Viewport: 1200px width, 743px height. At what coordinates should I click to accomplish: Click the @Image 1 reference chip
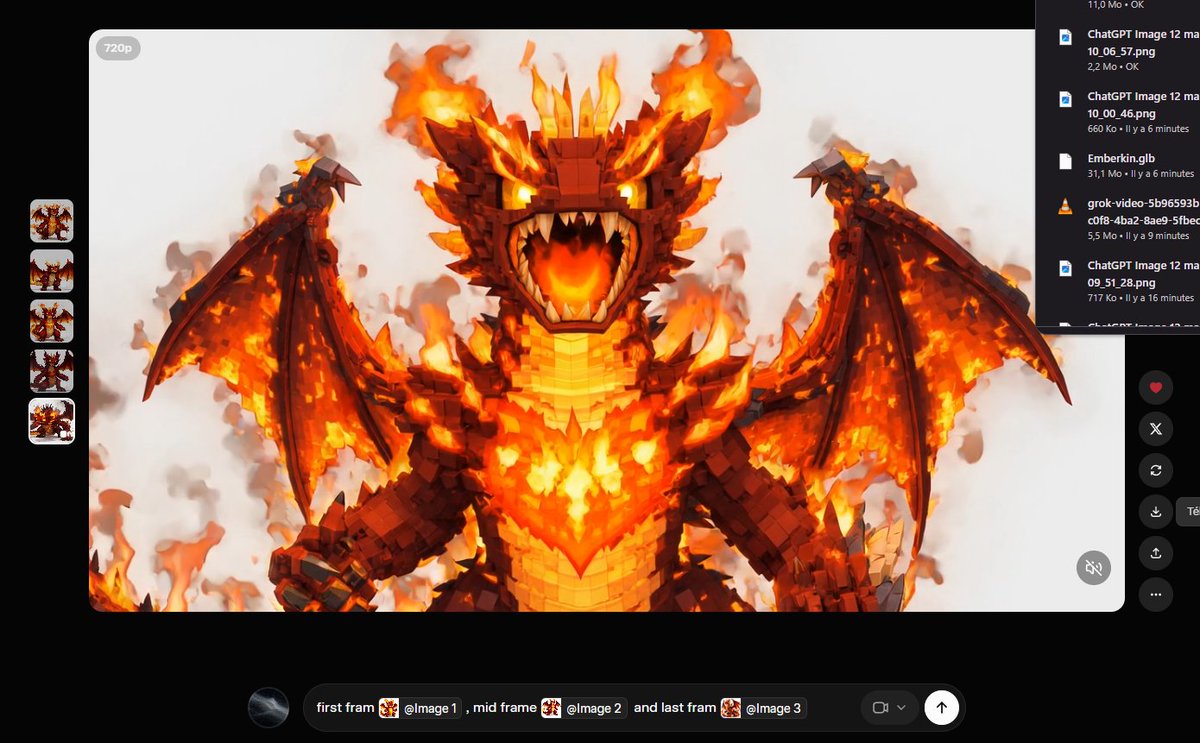click(x=421, y=708)
